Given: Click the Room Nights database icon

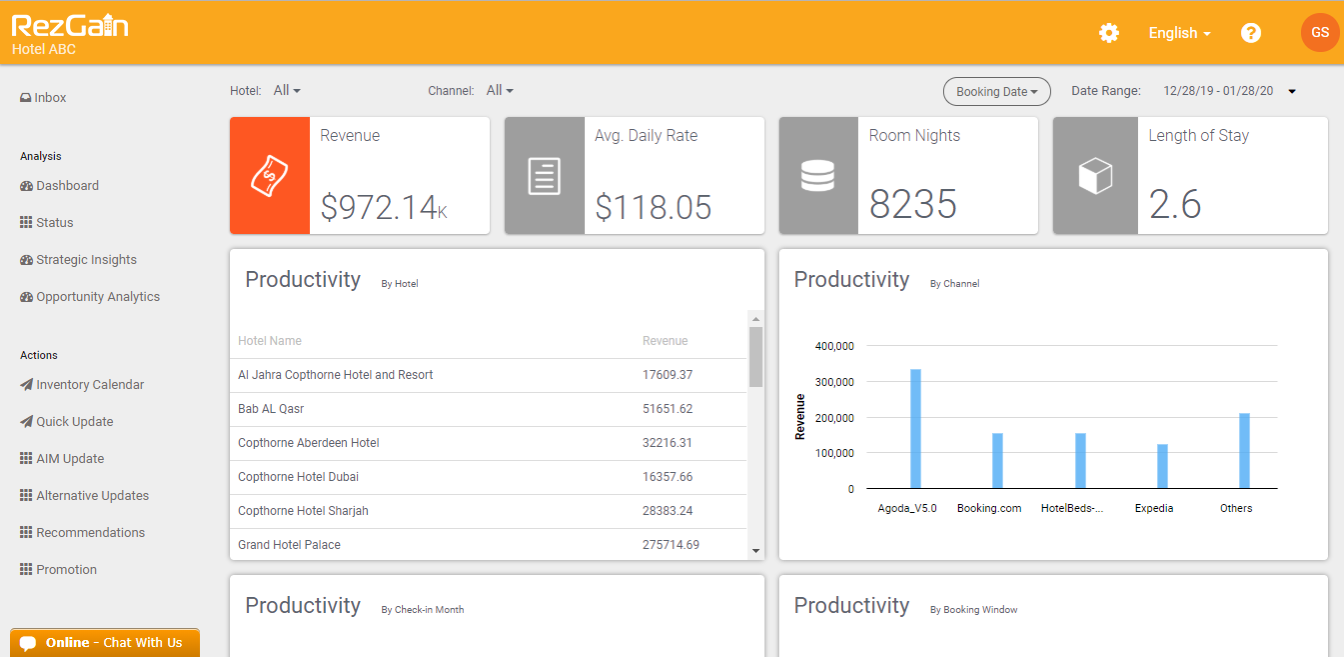Looking at the screenshot, I should point(818,176).
